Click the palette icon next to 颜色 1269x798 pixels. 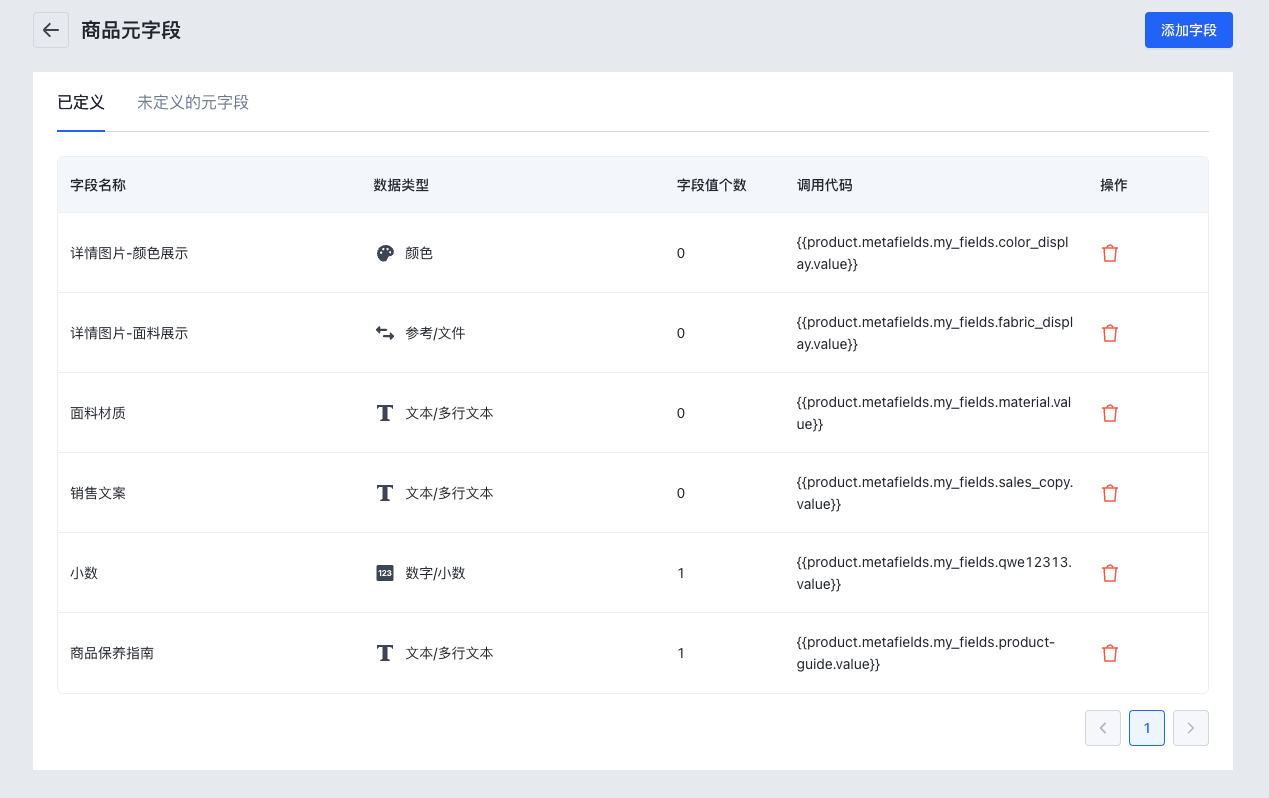(385, 253)
